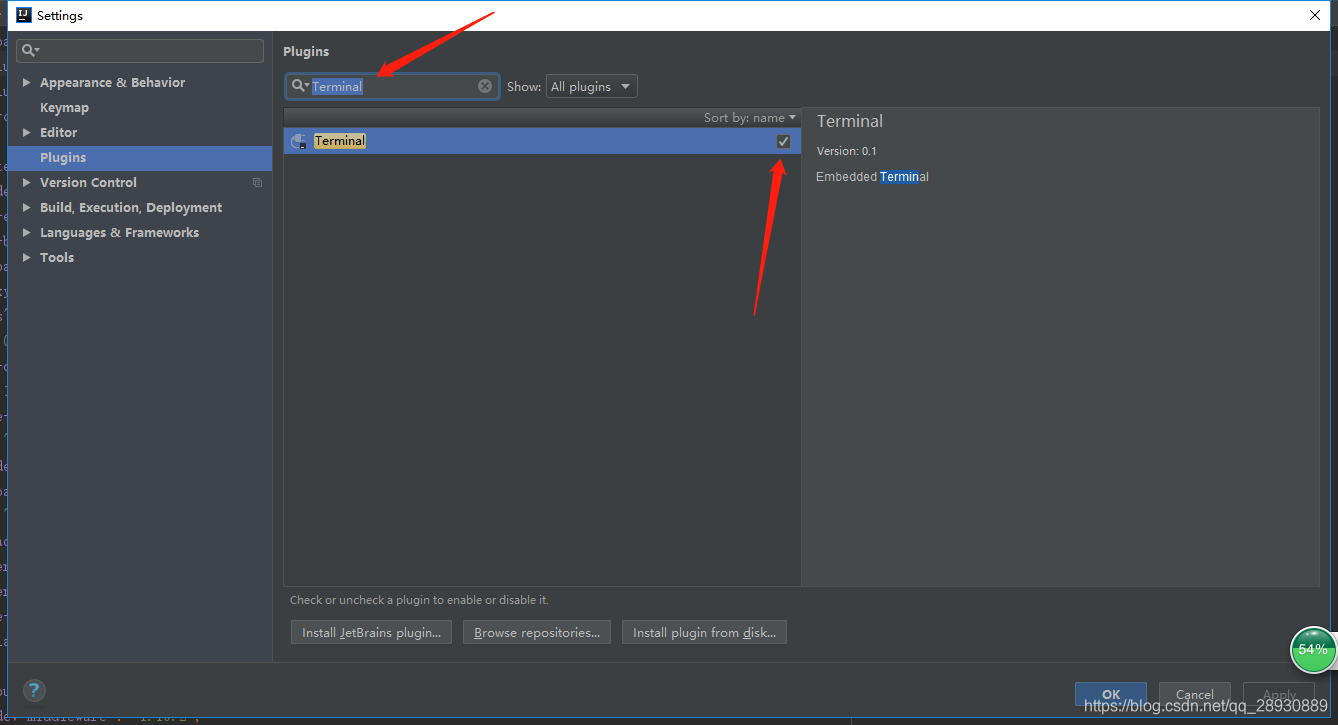
Task: Click the plugin search field containing Terminal
Action: [392, 86]
